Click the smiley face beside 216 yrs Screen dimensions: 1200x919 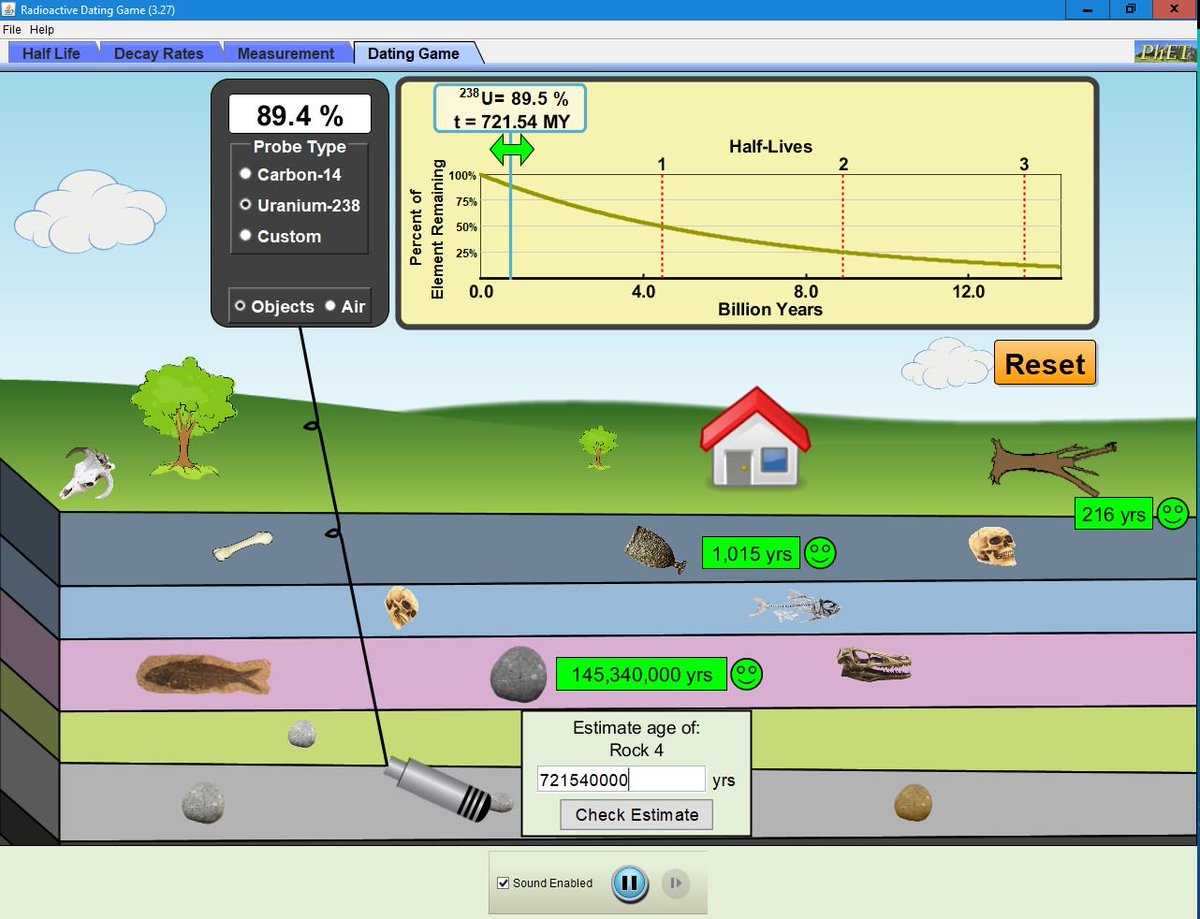click(x=1172, y=514)
